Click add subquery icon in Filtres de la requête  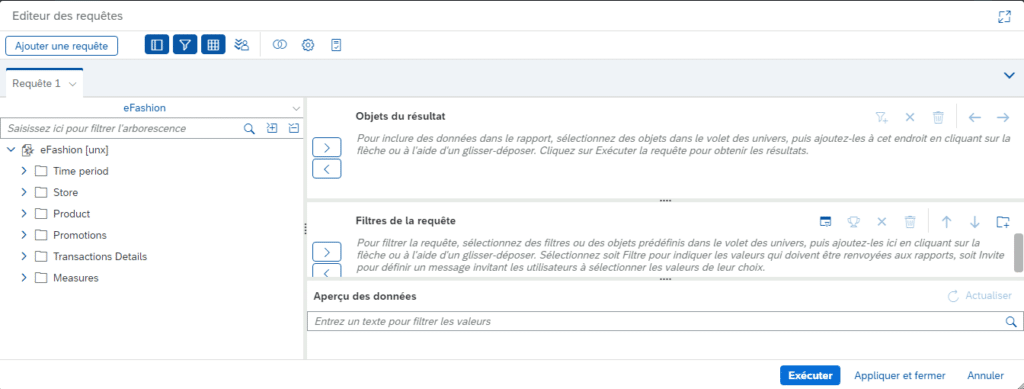pyautogui.click(x=825, y=222)
